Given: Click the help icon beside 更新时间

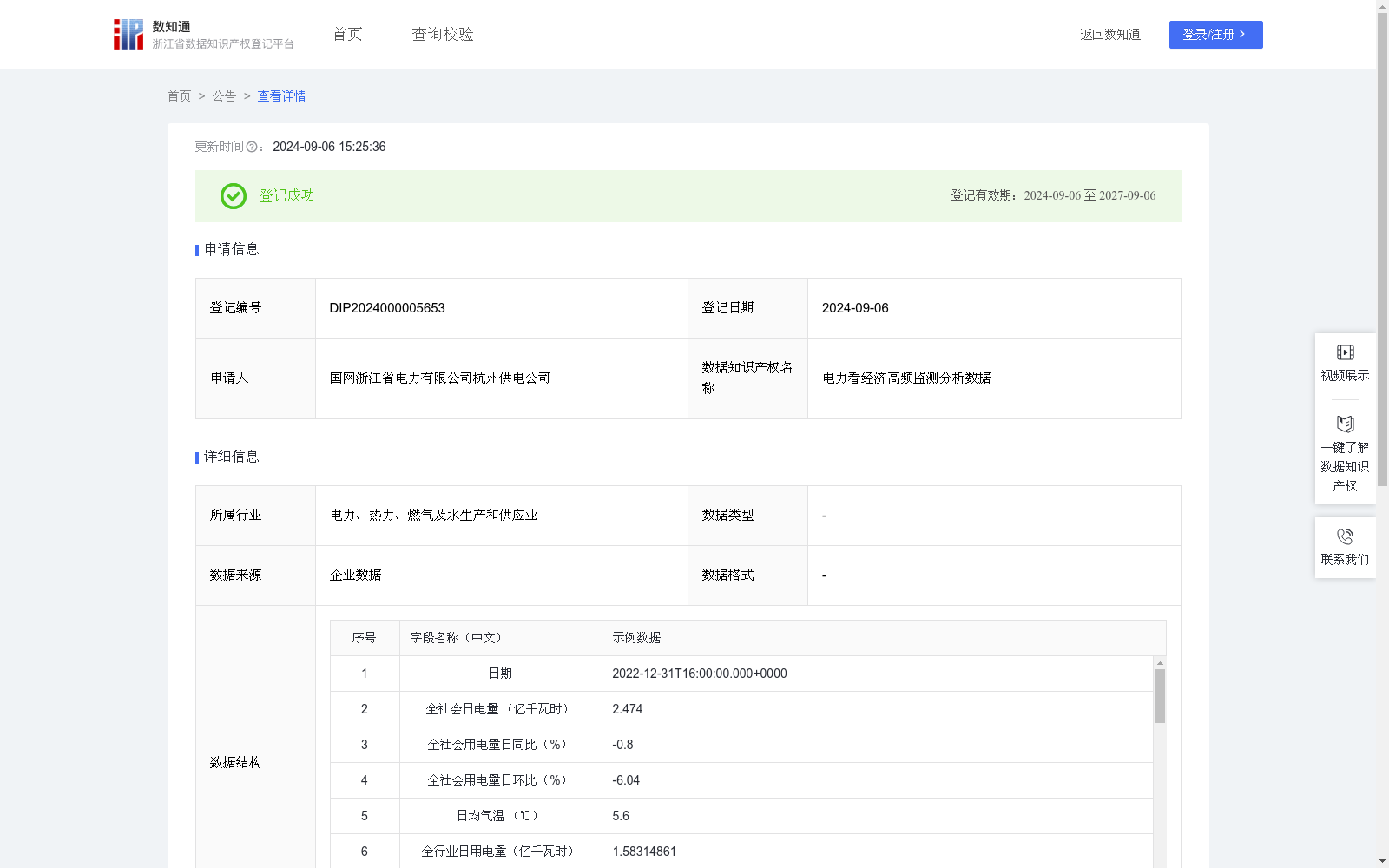Looking at the screenshot, I should pyautogui.click(x=252, y=147).
